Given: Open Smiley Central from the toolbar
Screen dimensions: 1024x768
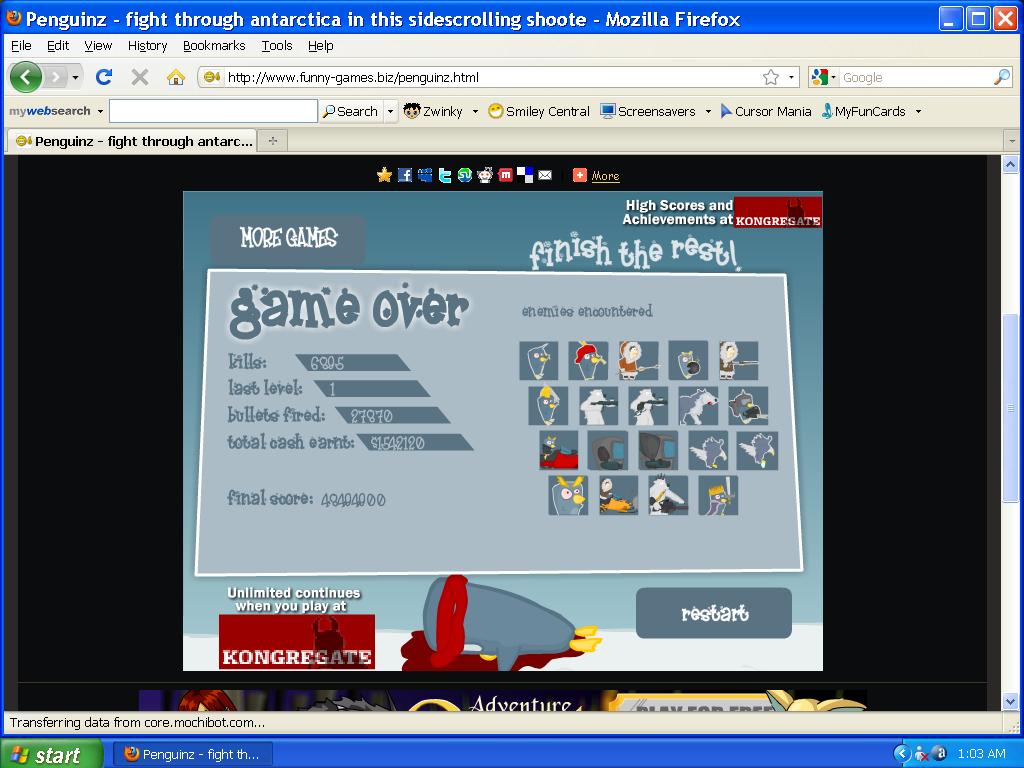Looking at the screenshot, I should 539,112.
